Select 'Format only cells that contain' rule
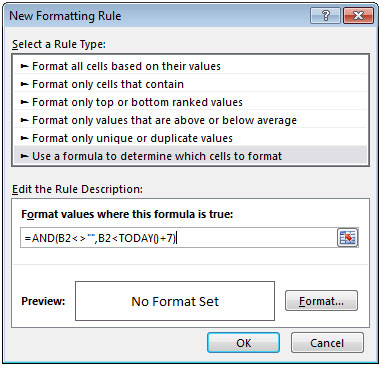Image resolution: width=381 pixels, height=366 pixels. (x=190, y=84)
